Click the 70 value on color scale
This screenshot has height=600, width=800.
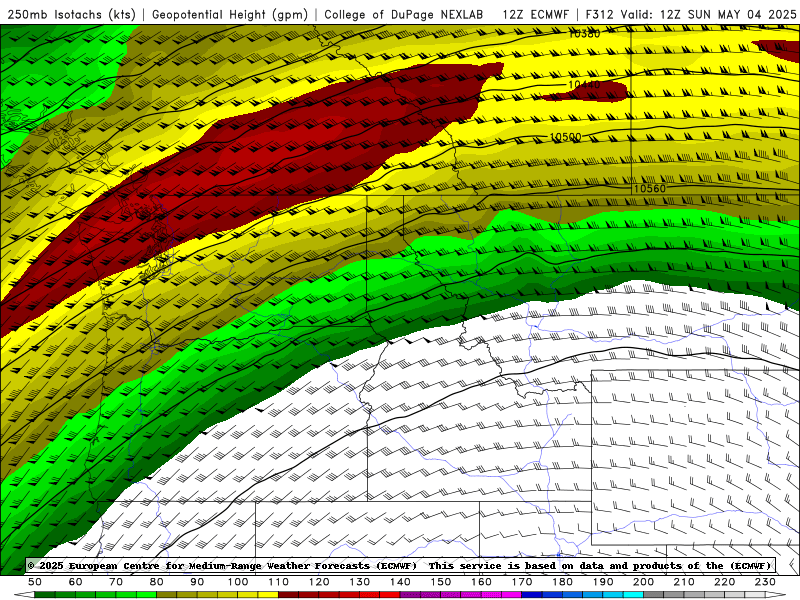(116, 582)
